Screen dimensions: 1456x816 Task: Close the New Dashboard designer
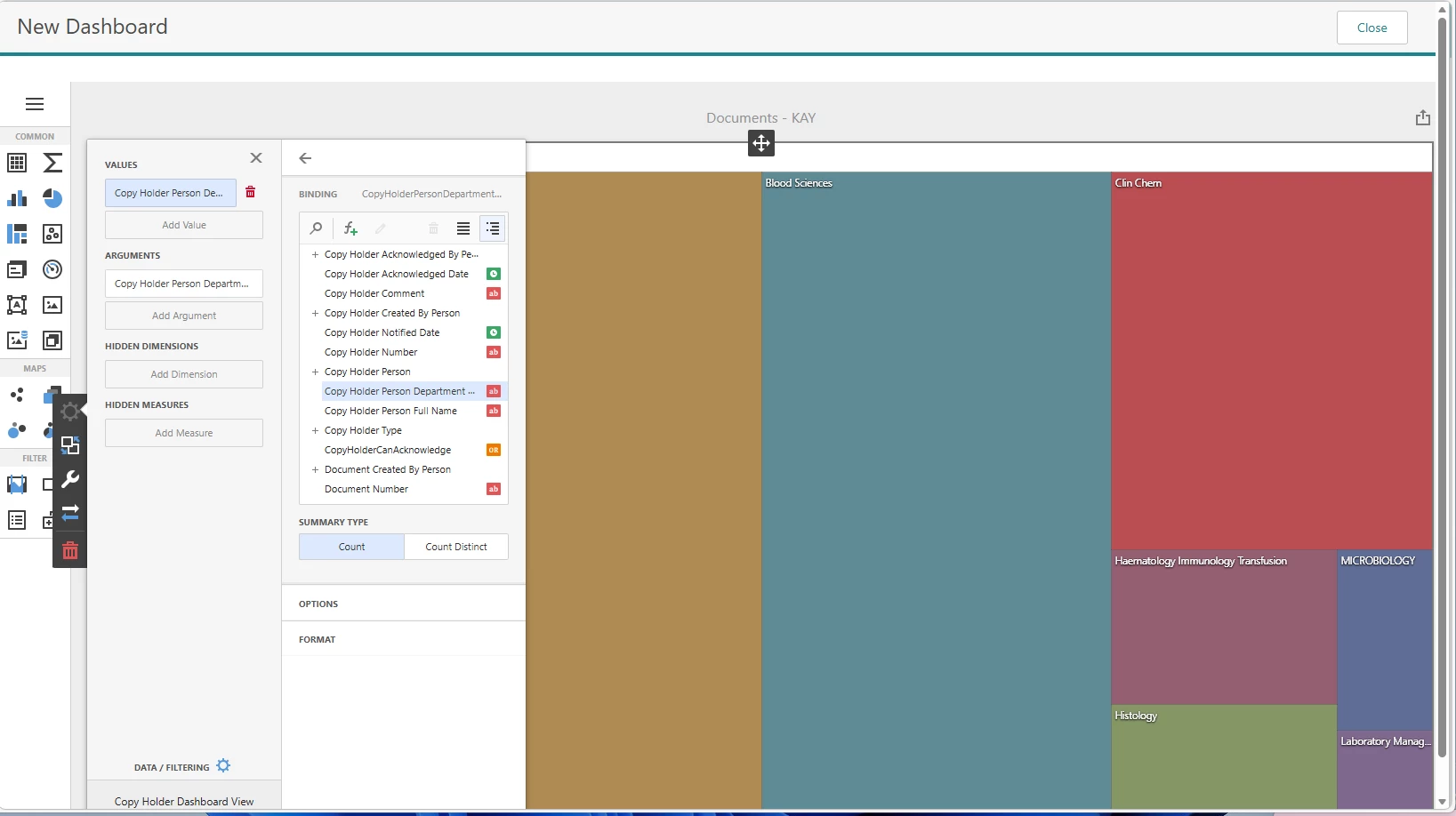1372,28
